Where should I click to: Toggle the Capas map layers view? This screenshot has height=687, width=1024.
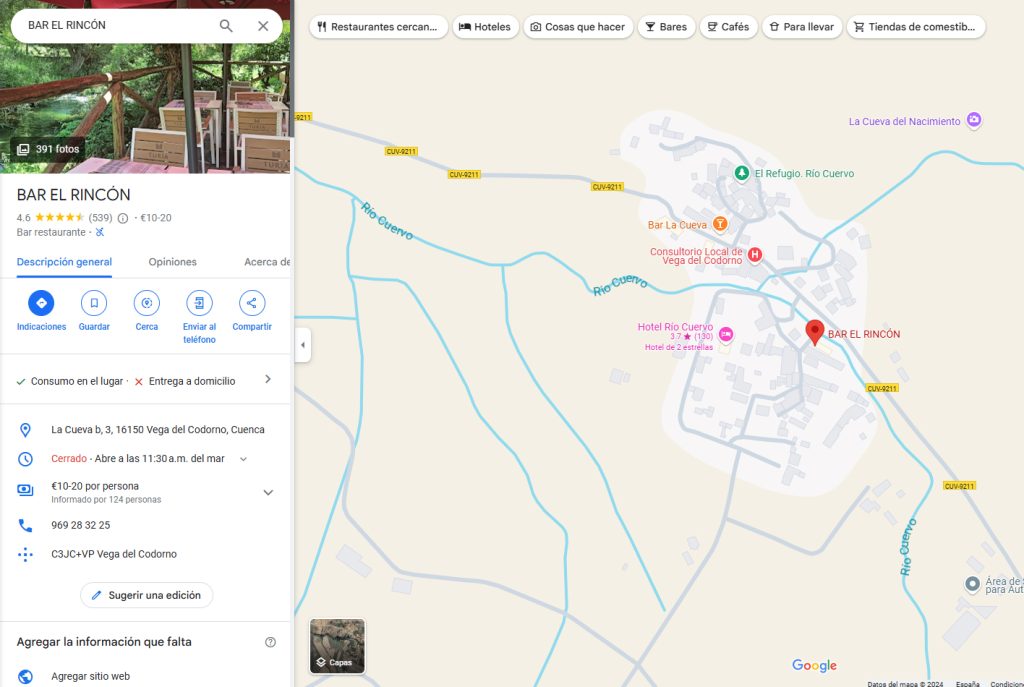(x=337, y=646)
